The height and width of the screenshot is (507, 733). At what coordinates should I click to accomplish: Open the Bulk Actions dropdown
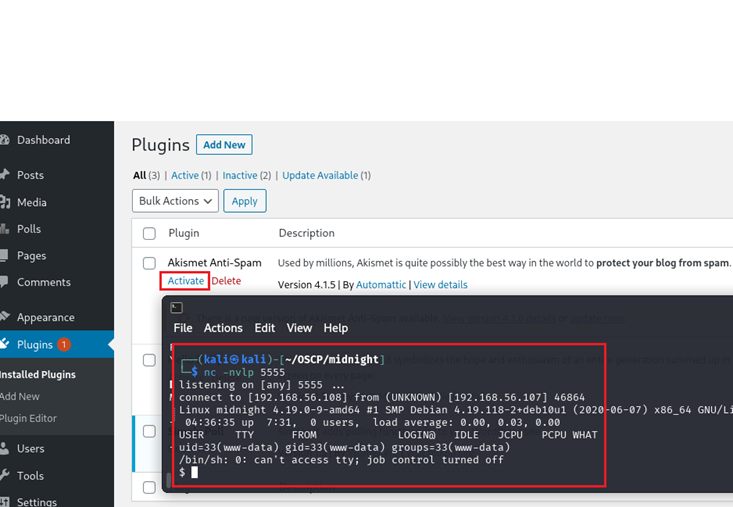click(175, 201)
